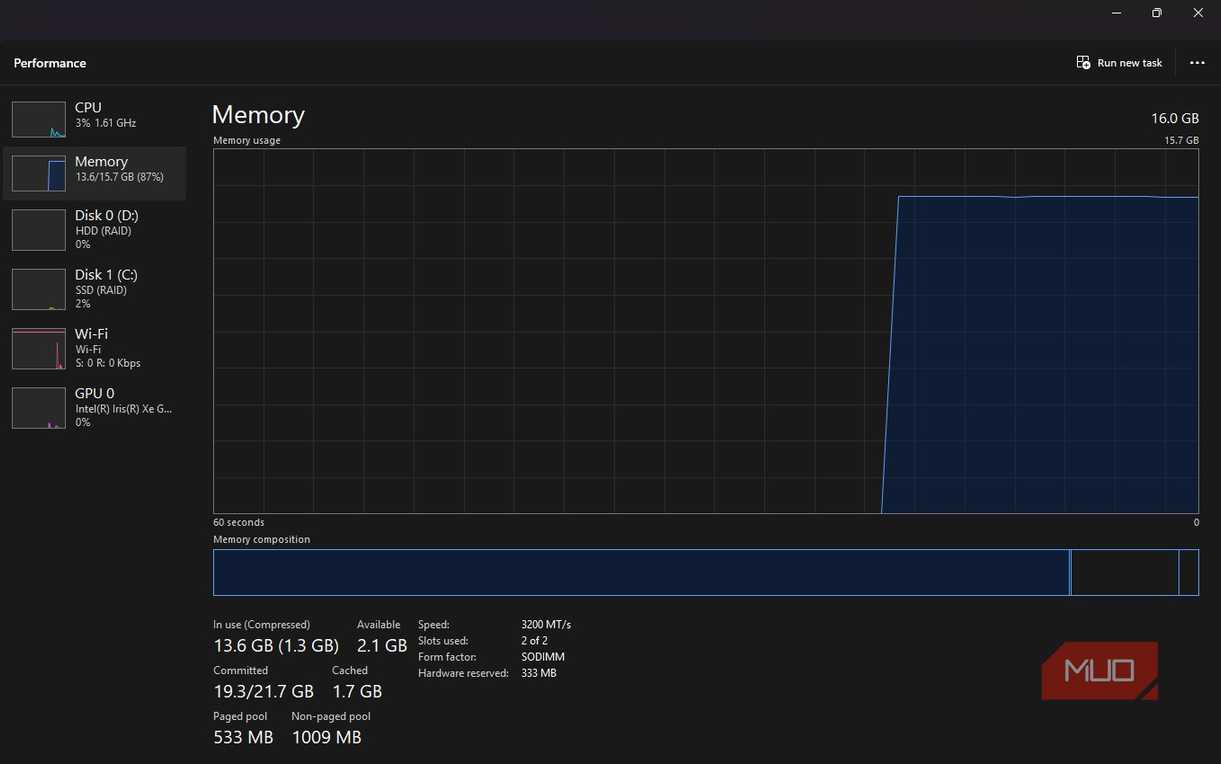The image size is (1221, 764).
Task: Click the 2.1 GB available value
Action: (382, 646)
